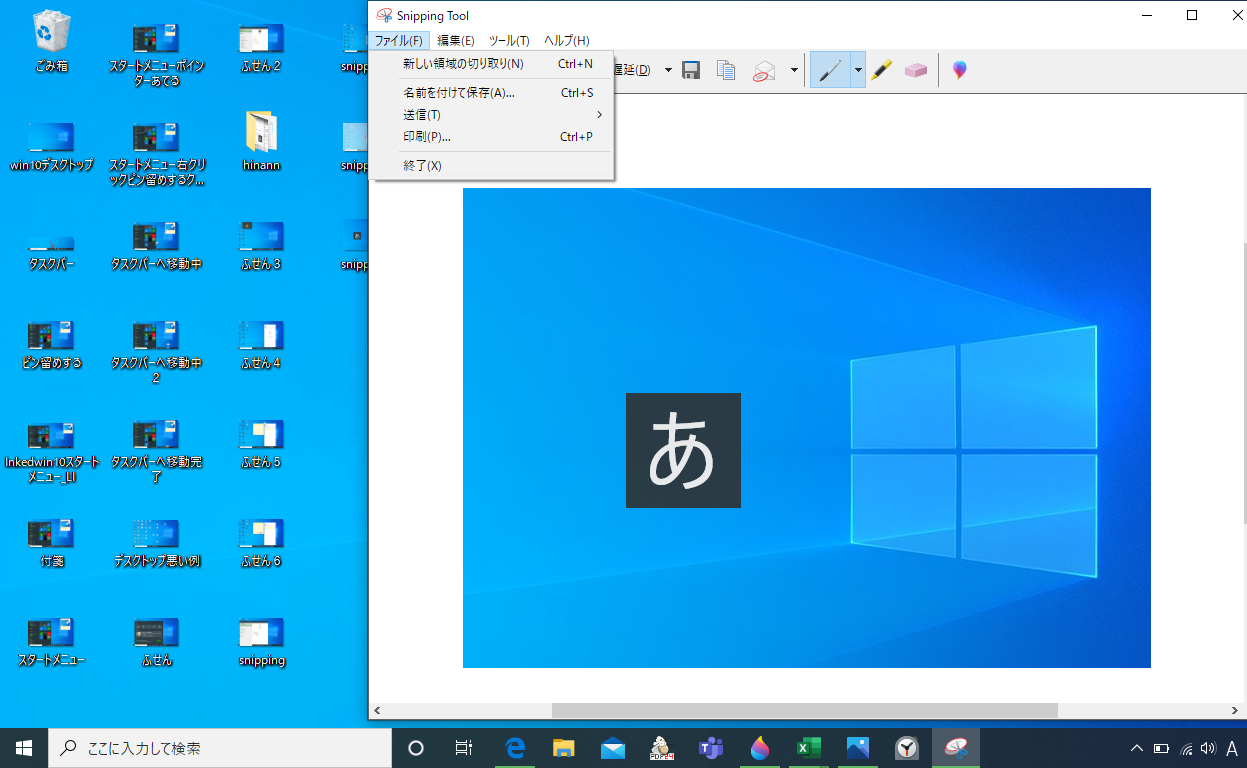
Task: Open Excel from the taskbar
Action: [808, 748]
